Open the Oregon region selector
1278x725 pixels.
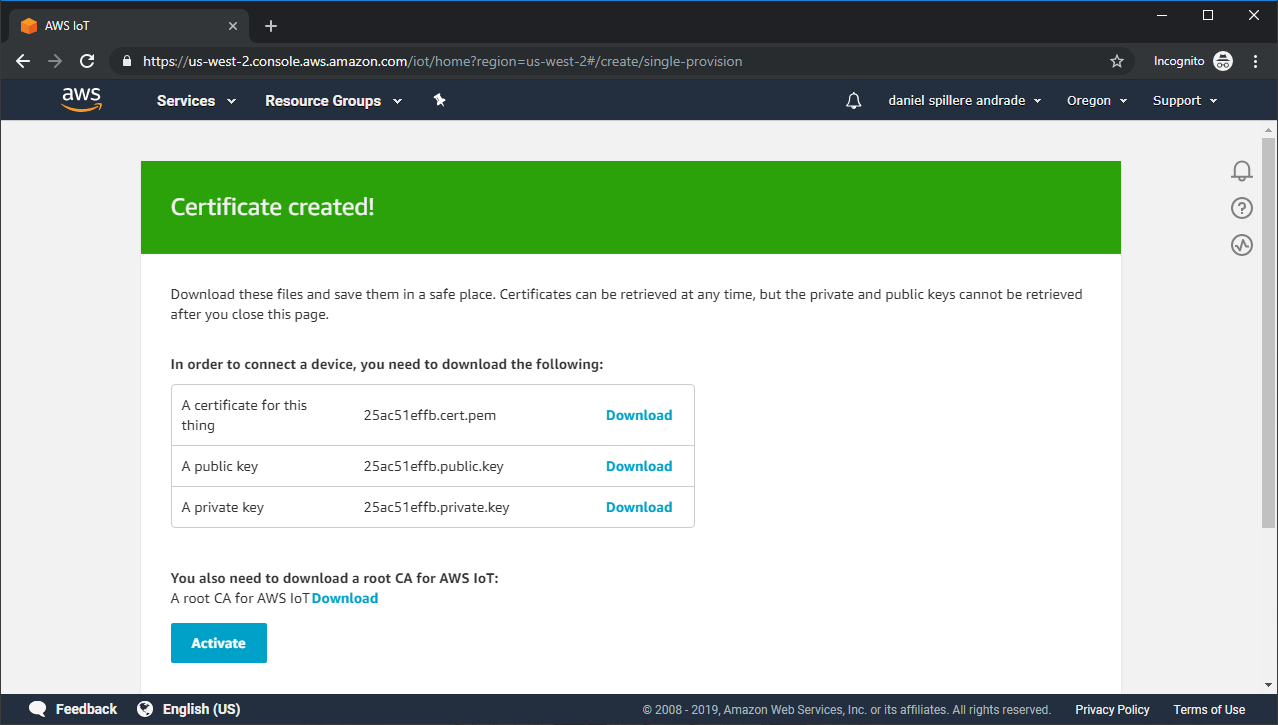coord(1096,101)
